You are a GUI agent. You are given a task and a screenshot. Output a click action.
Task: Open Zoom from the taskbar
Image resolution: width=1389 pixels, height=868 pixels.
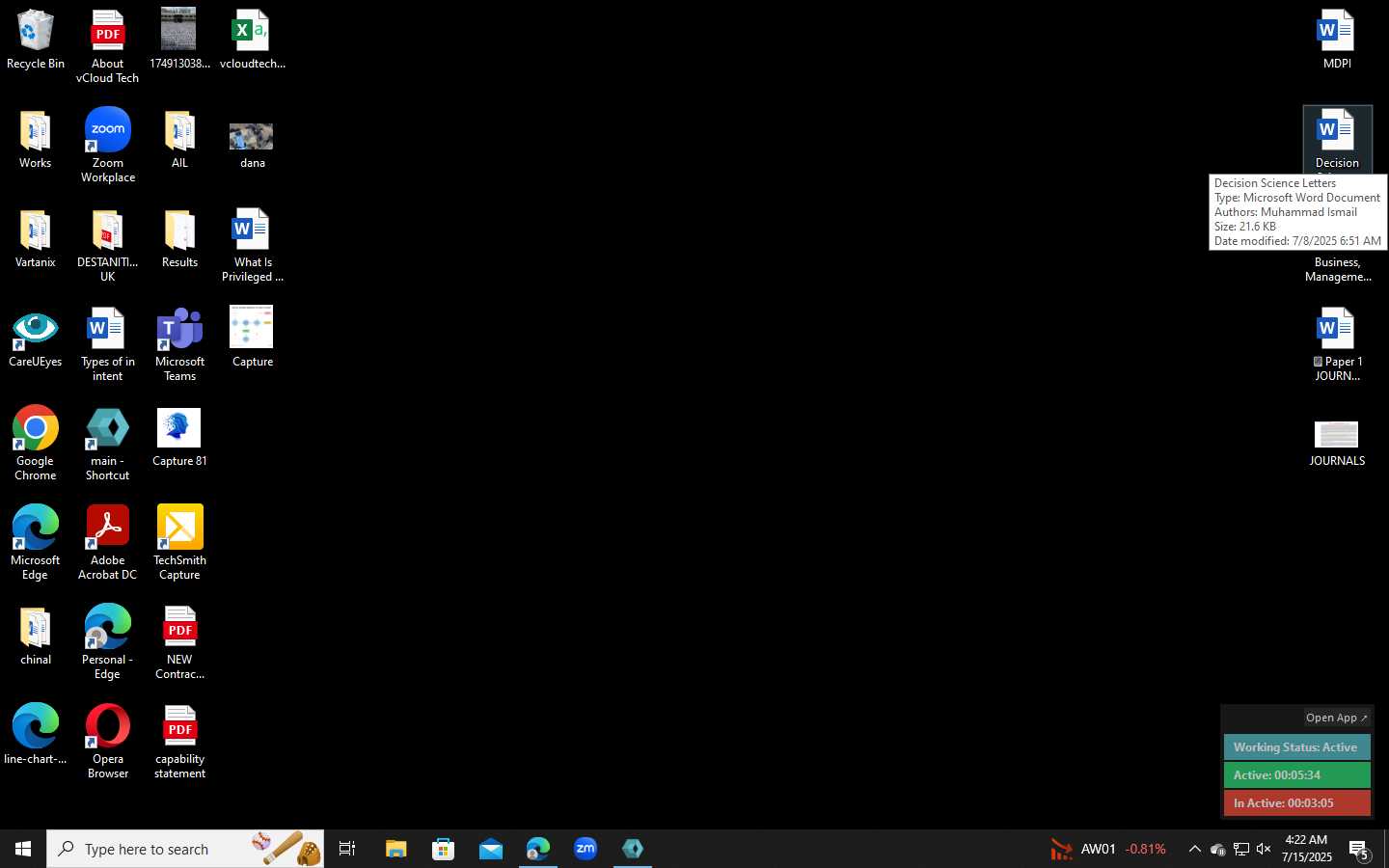point(586,849)
